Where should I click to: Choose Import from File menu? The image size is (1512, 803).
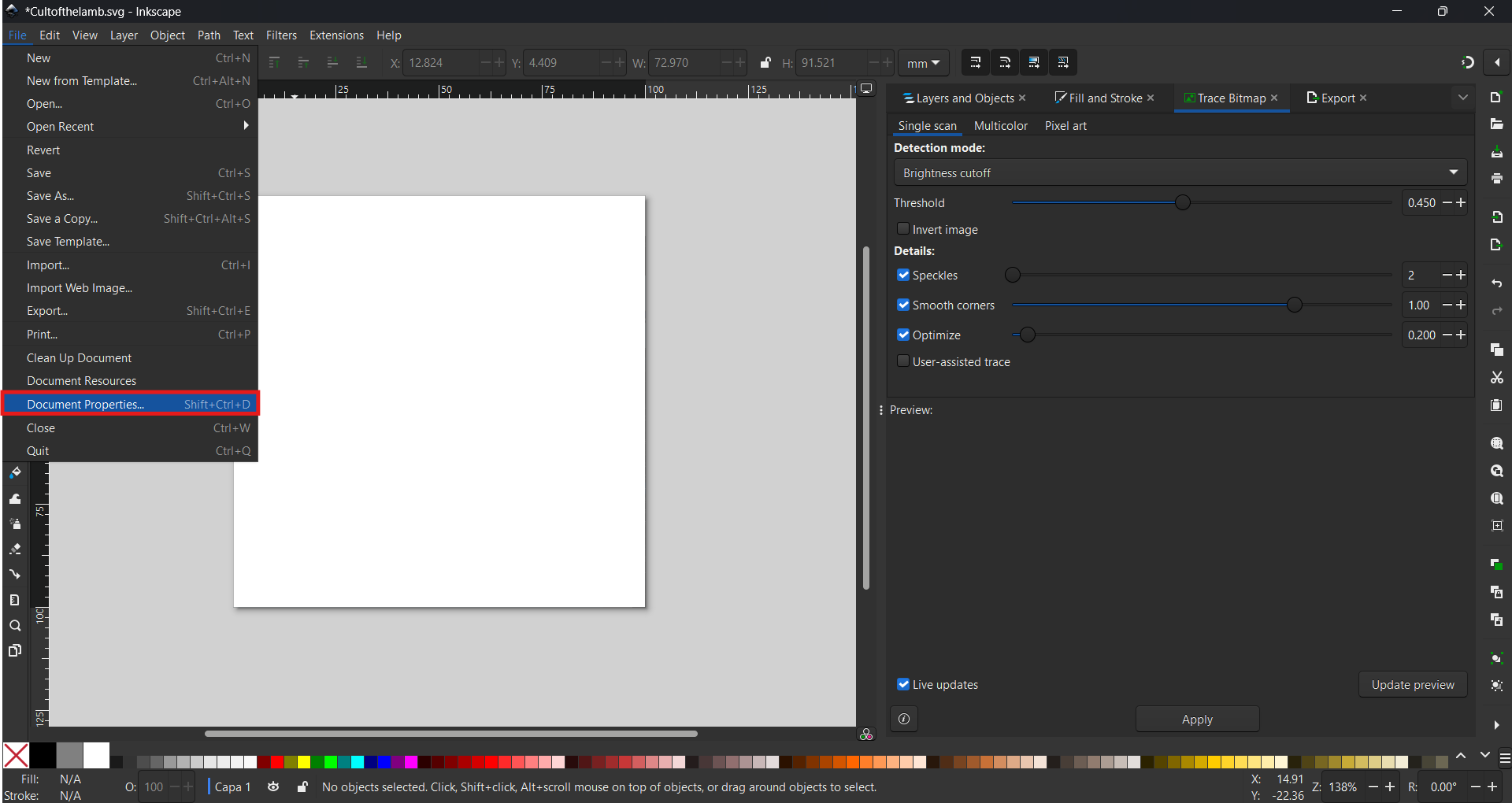(131, 265)
